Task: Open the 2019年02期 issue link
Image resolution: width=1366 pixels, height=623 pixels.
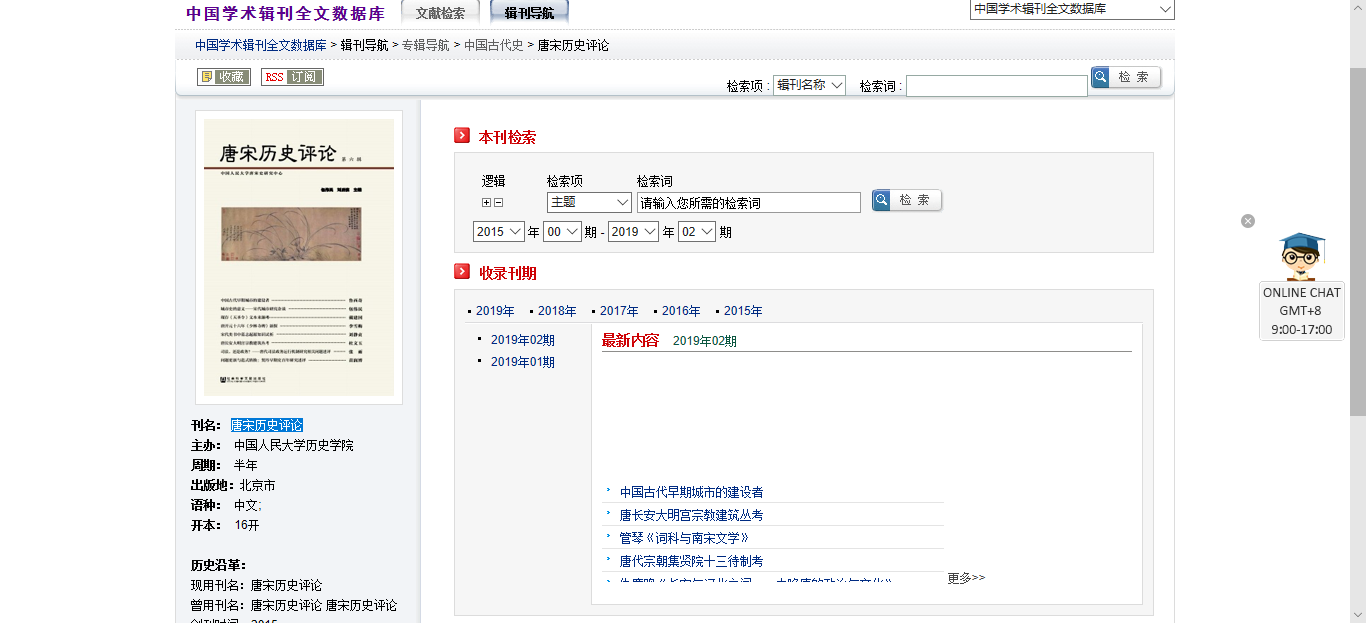Action: pos(522,340)
